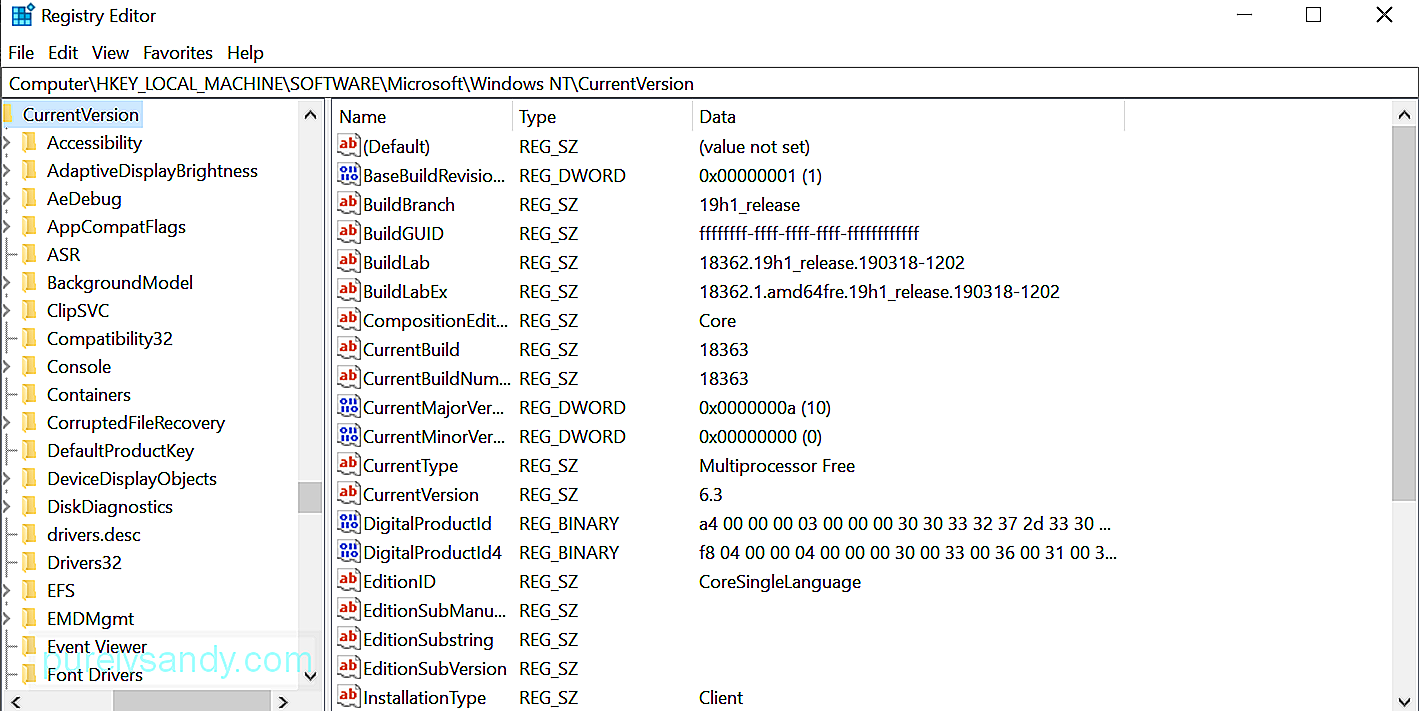Image resolution: width=1419 pixels, height=711 pixels.
Task: Click the values pane vertical scrollbar thumb
Action: tap(1404, 312)
